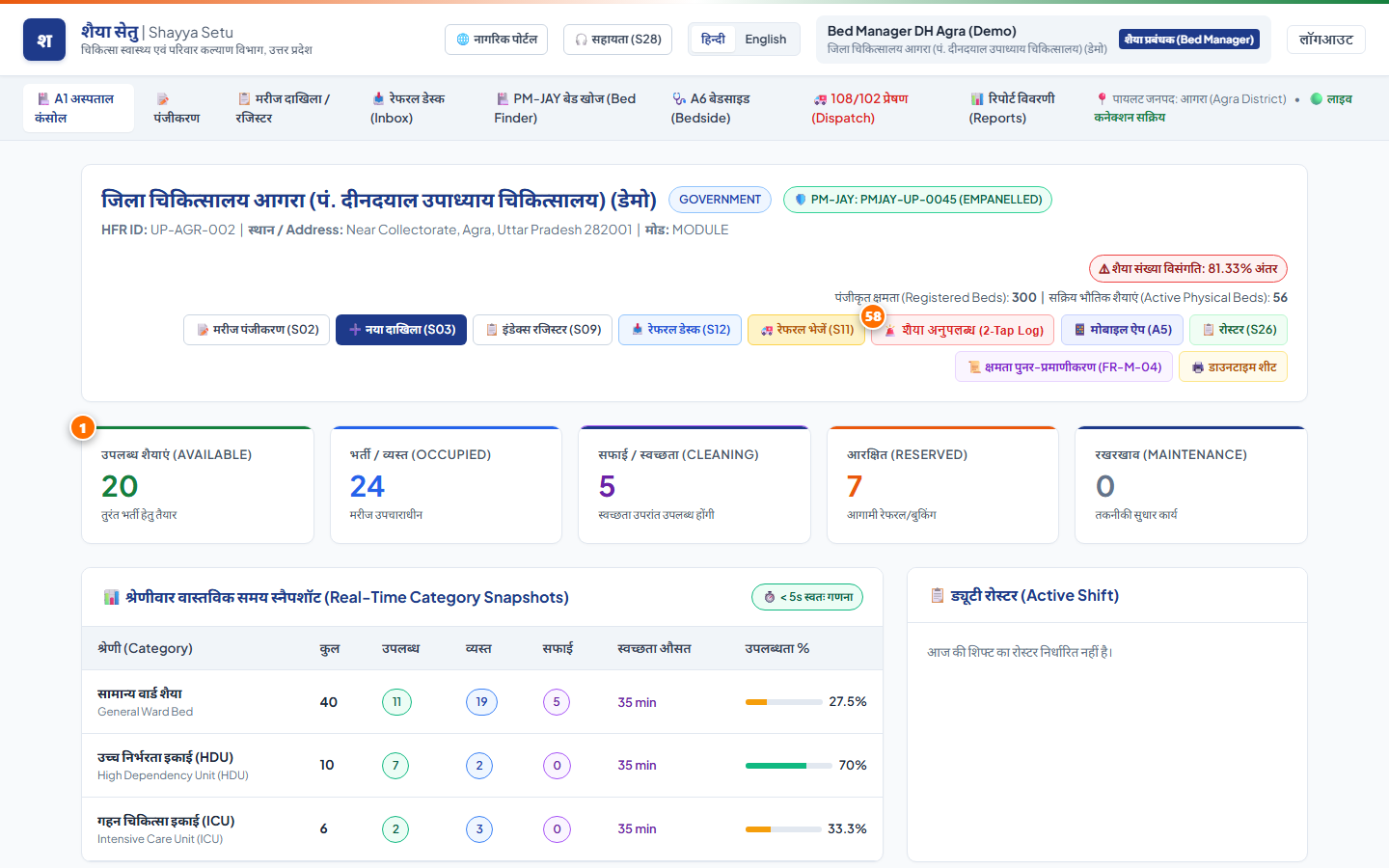The height and width of the screenshot is (868, 1389).
Task: Select the आरक्षित (RESERVED) card
Action: 943,485
